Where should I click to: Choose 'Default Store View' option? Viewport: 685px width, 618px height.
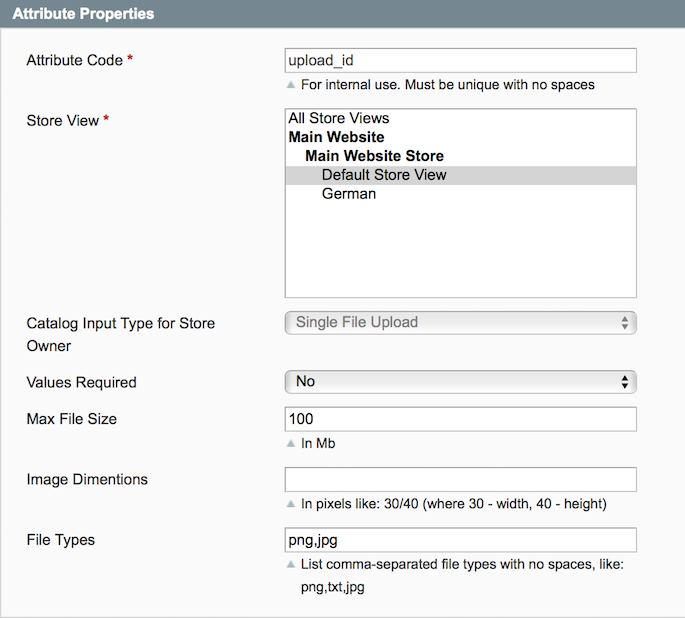(384, 175)
